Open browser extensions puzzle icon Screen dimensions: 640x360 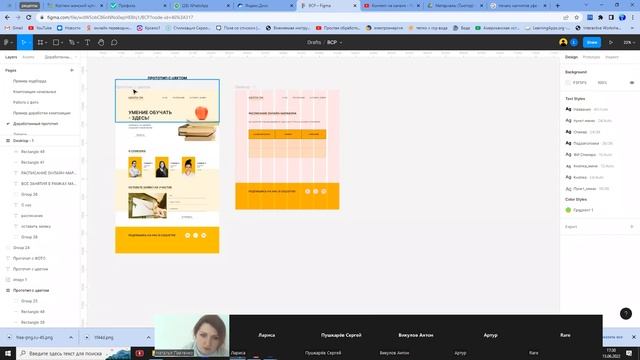[x=600, y=18]
